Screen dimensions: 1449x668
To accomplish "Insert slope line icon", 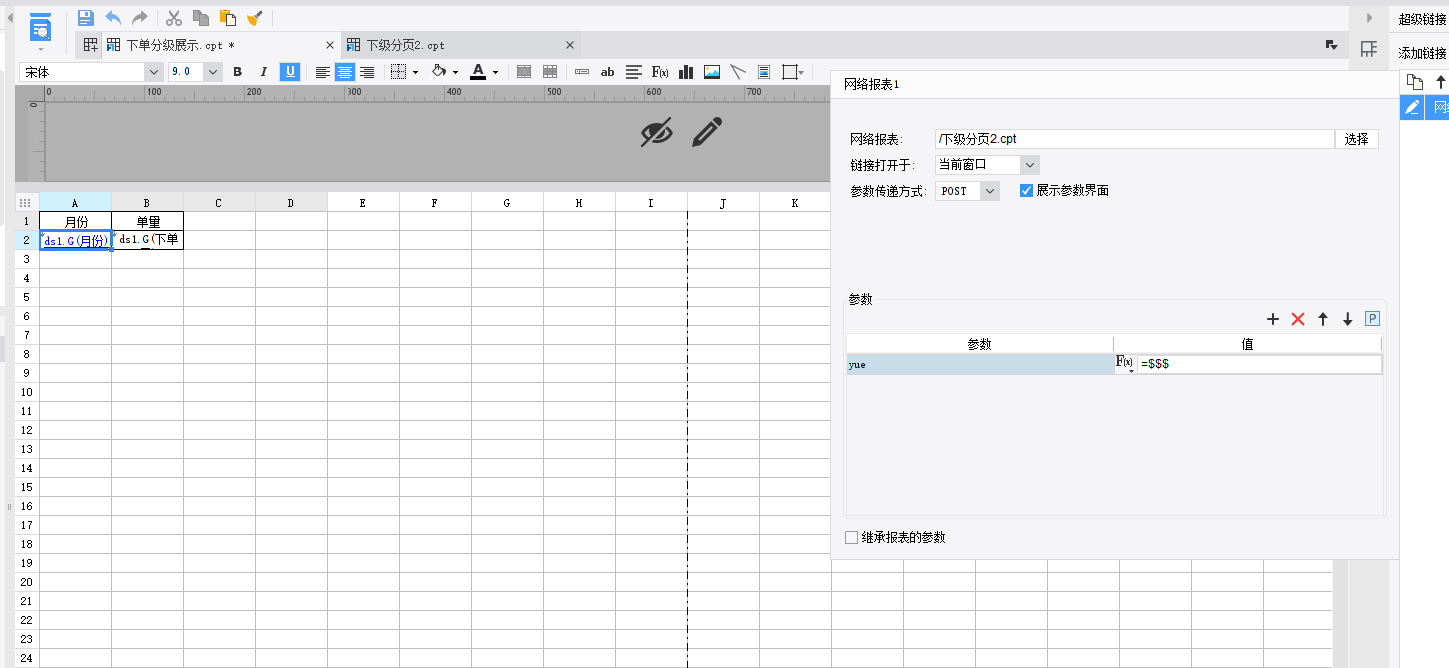I will coord(738,72).
